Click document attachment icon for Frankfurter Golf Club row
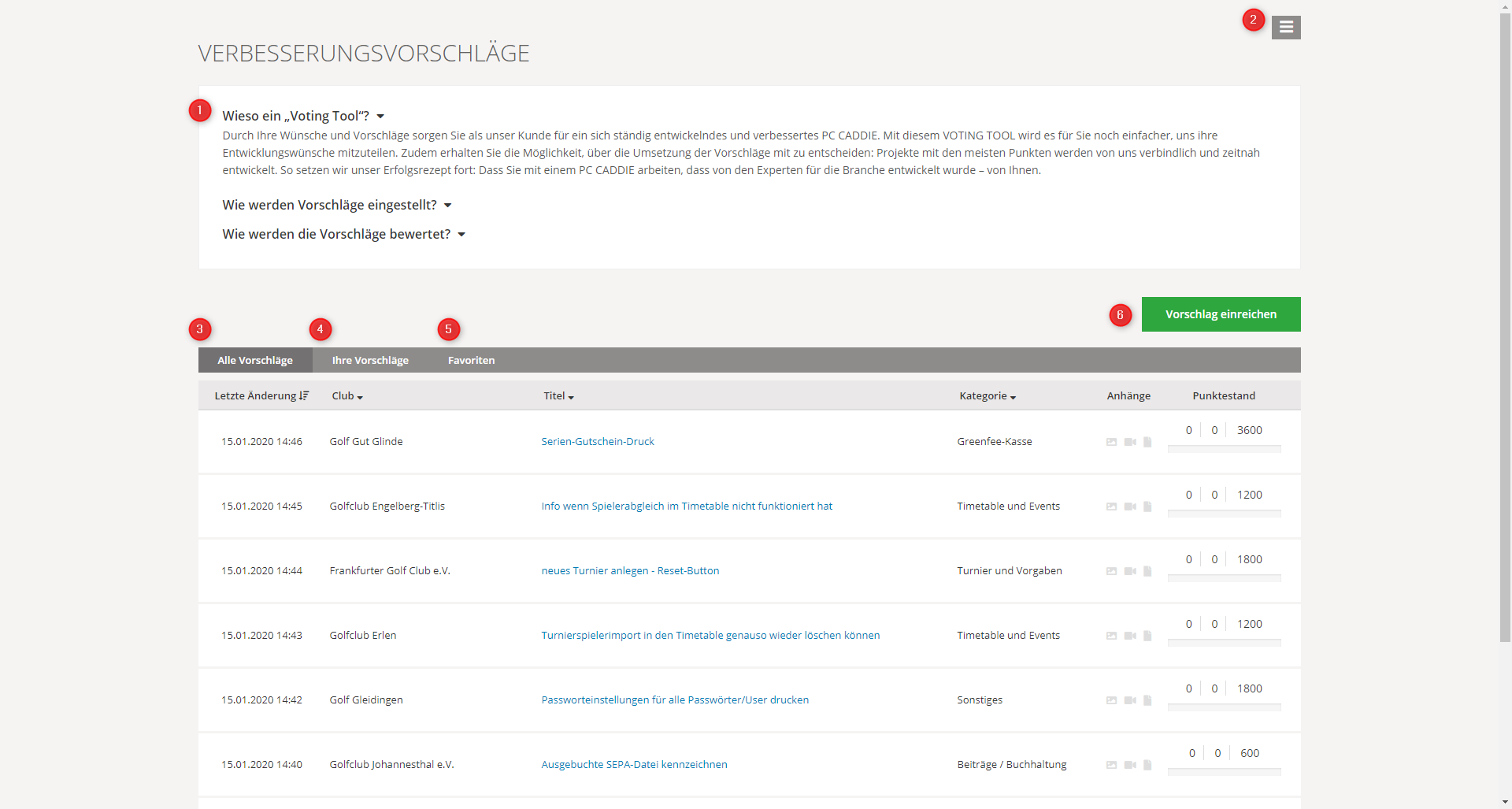1512x809 pixels. coord(1147,571)
